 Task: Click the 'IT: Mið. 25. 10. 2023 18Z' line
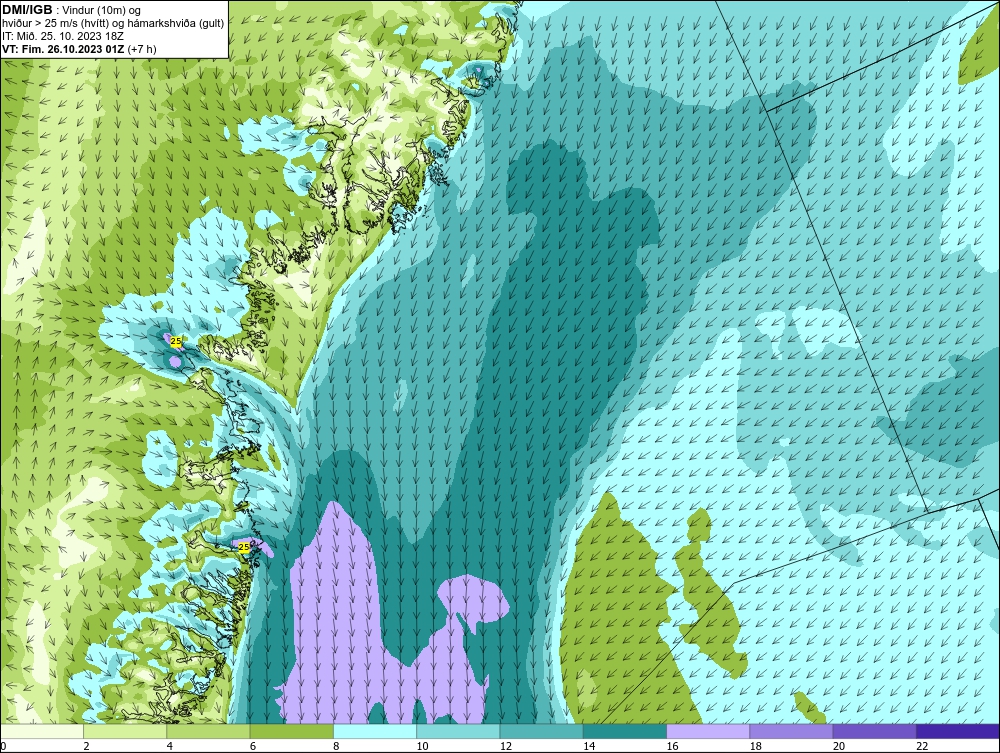tap(62, 36)
